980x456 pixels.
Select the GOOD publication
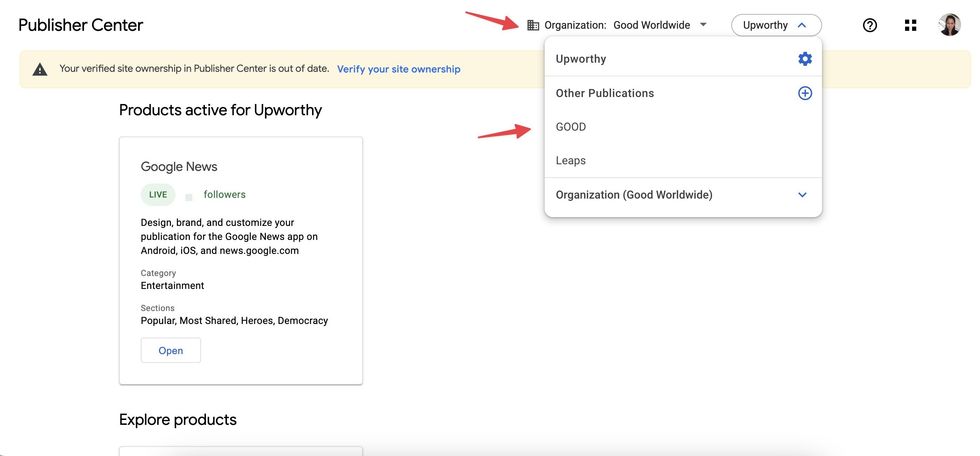571,127
